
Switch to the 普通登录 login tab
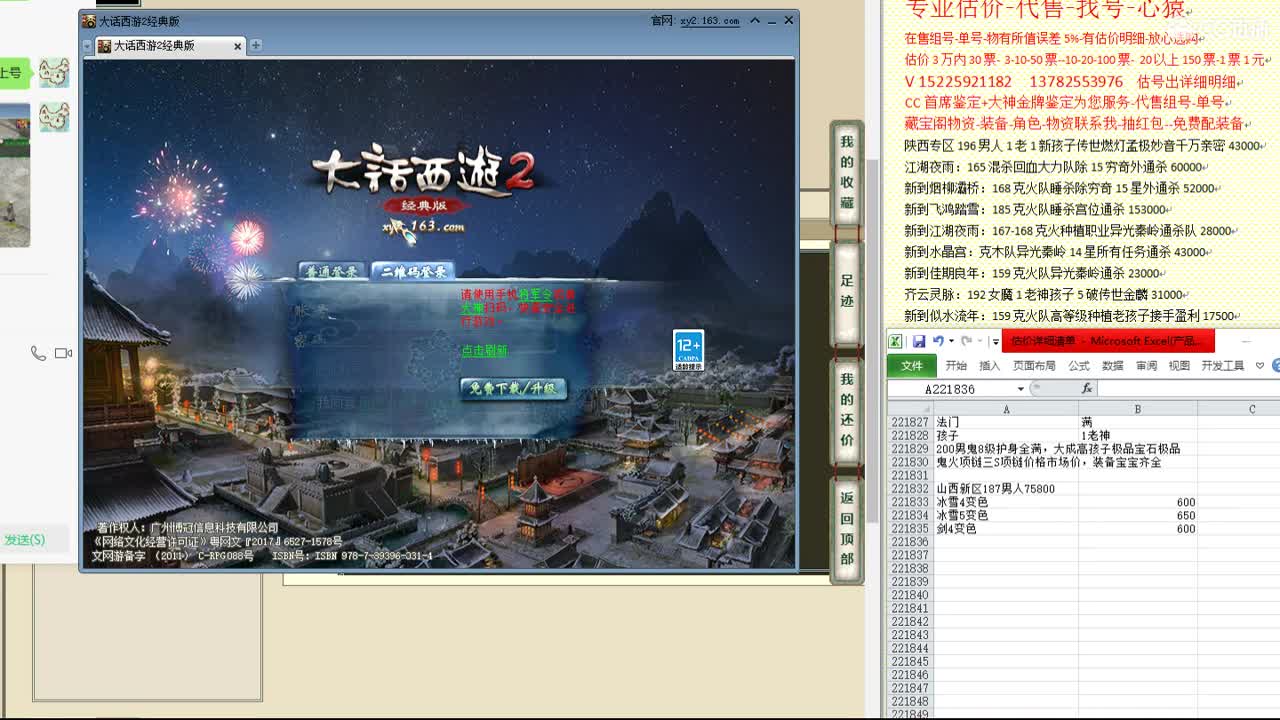(x=332, y=272)
